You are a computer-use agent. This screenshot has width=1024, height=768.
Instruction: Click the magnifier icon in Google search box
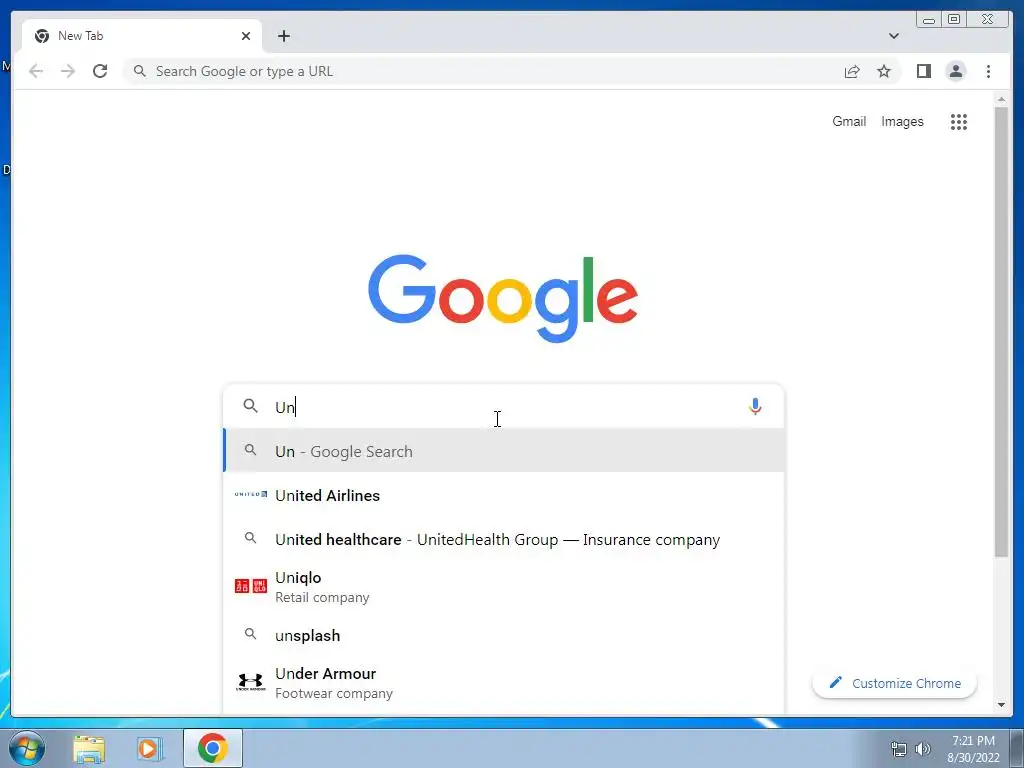[x=250, y=406]
